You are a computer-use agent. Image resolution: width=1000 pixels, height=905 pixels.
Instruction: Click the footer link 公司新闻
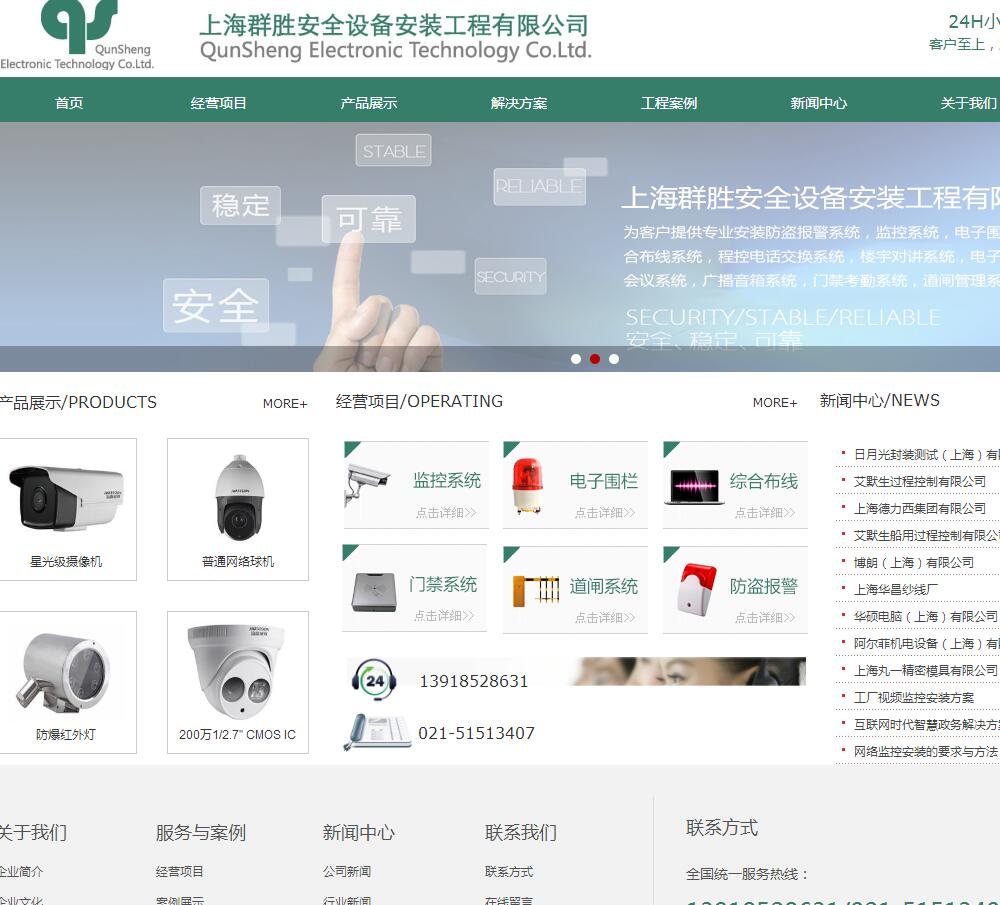pyautogui.click(x=347, y=872)
